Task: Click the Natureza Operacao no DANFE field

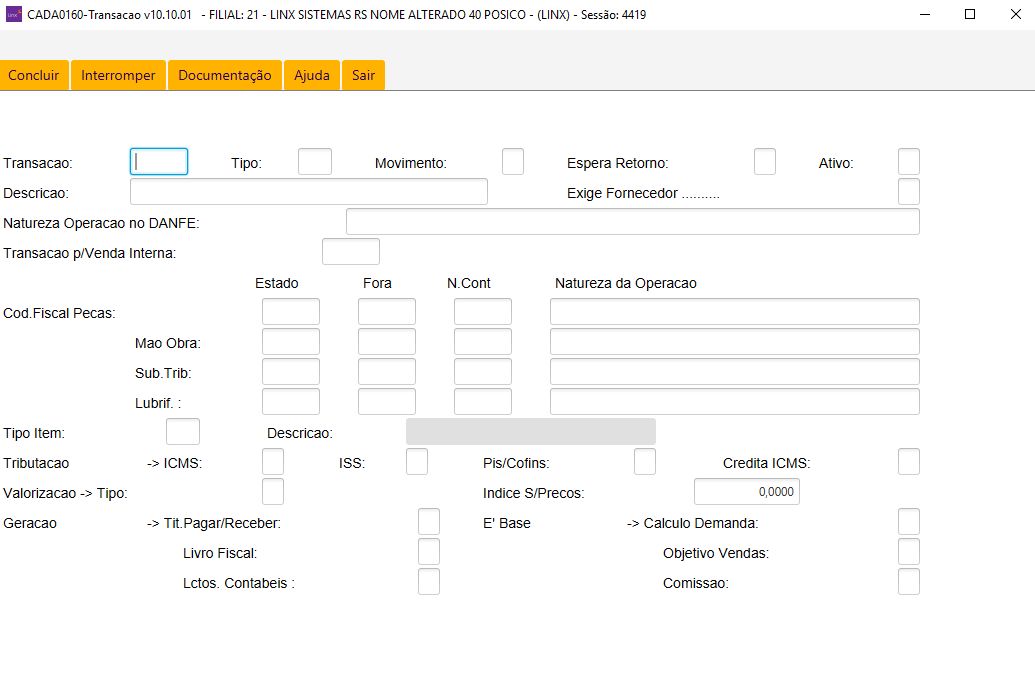Action: pos(632,222)
